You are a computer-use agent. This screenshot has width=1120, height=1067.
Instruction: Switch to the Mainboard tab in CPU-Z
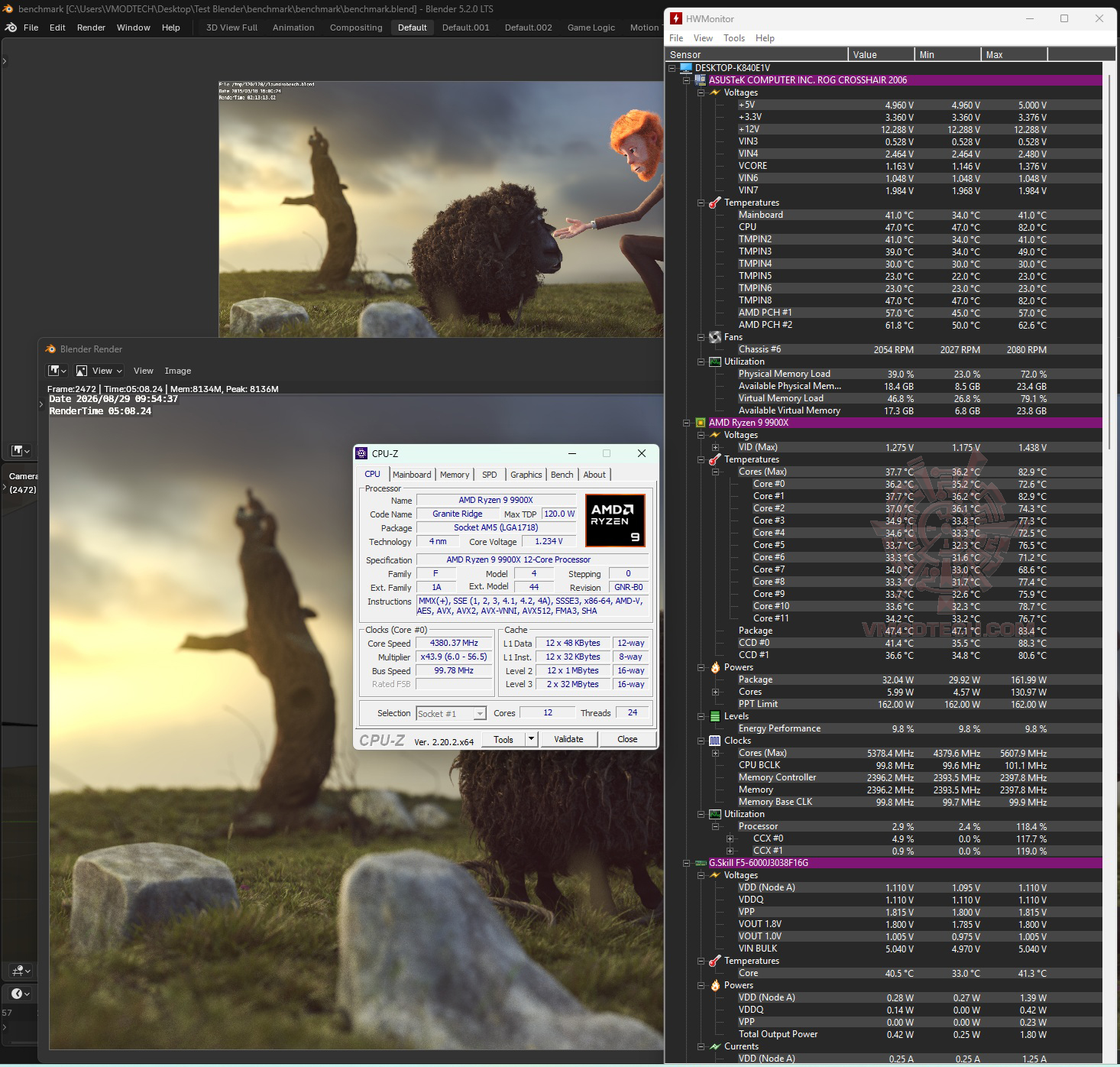click(412, 475)
